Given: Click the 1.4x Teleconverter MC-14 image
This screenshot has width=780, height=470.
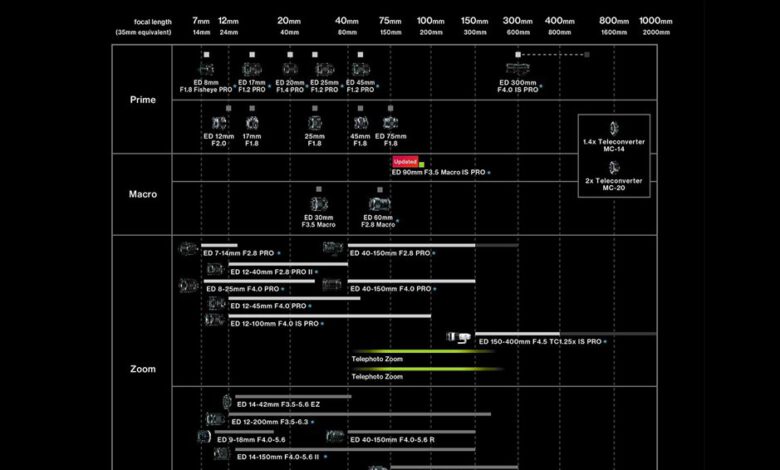Looking at the screenshot, I should pyautogui.click(x=614, y=128).
